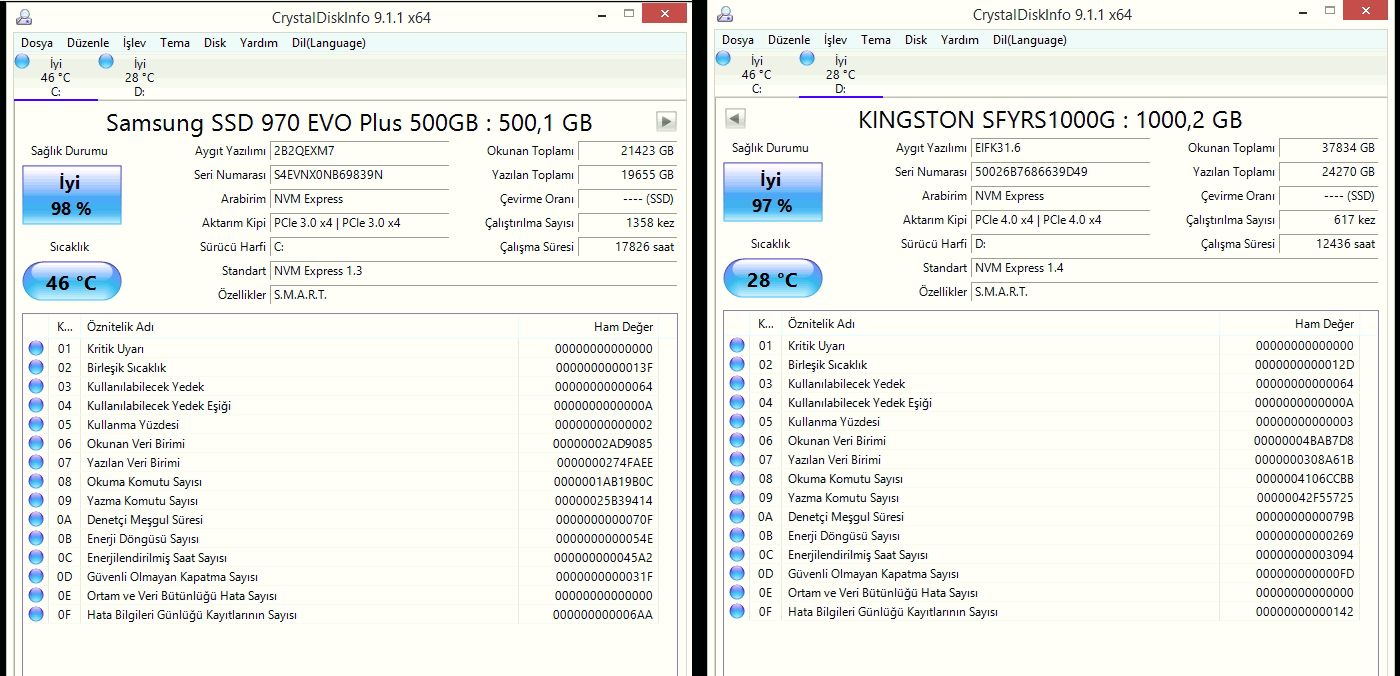Click İyi 98 % health status button
This screenshot has width=1400, height=676.
pos(71,195)
